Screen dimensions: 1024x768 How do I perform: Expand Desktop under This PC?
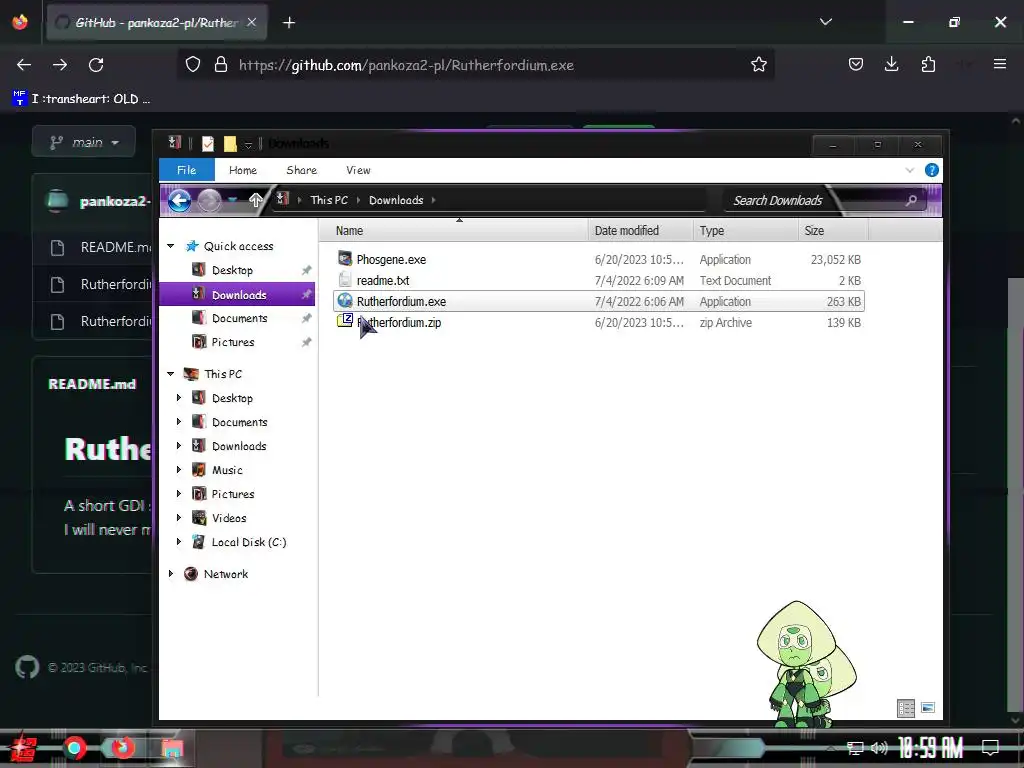click(x=179, y=398)
